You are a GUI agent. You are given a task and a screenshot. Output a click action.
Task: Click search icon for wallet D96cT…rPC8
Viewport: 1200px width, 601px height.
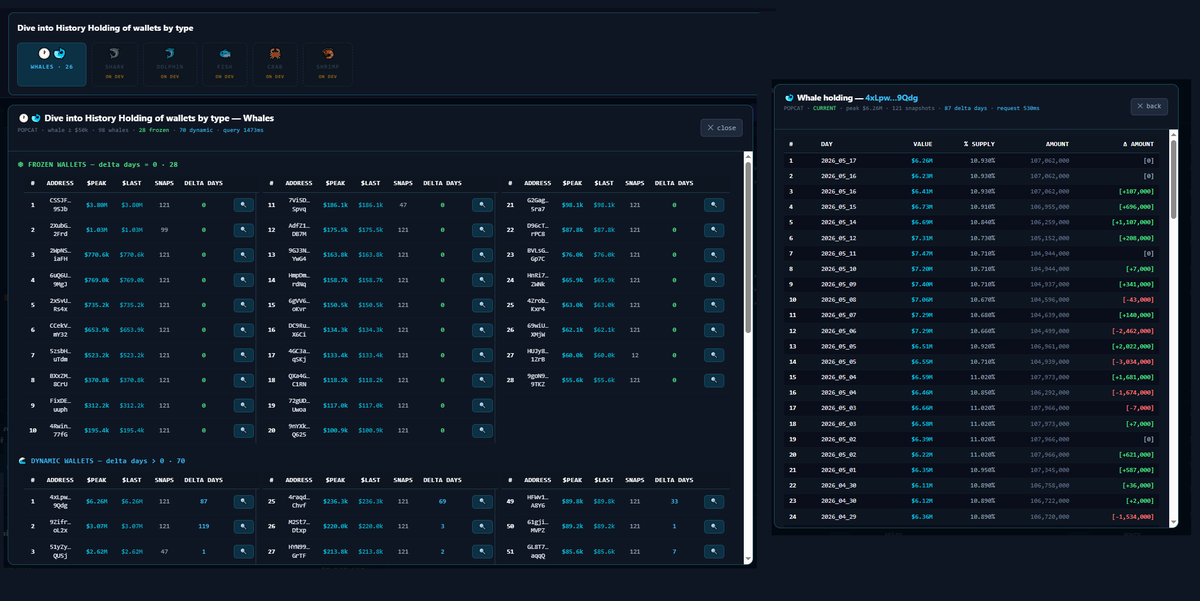pyautogui.click(x=714, y=230)
